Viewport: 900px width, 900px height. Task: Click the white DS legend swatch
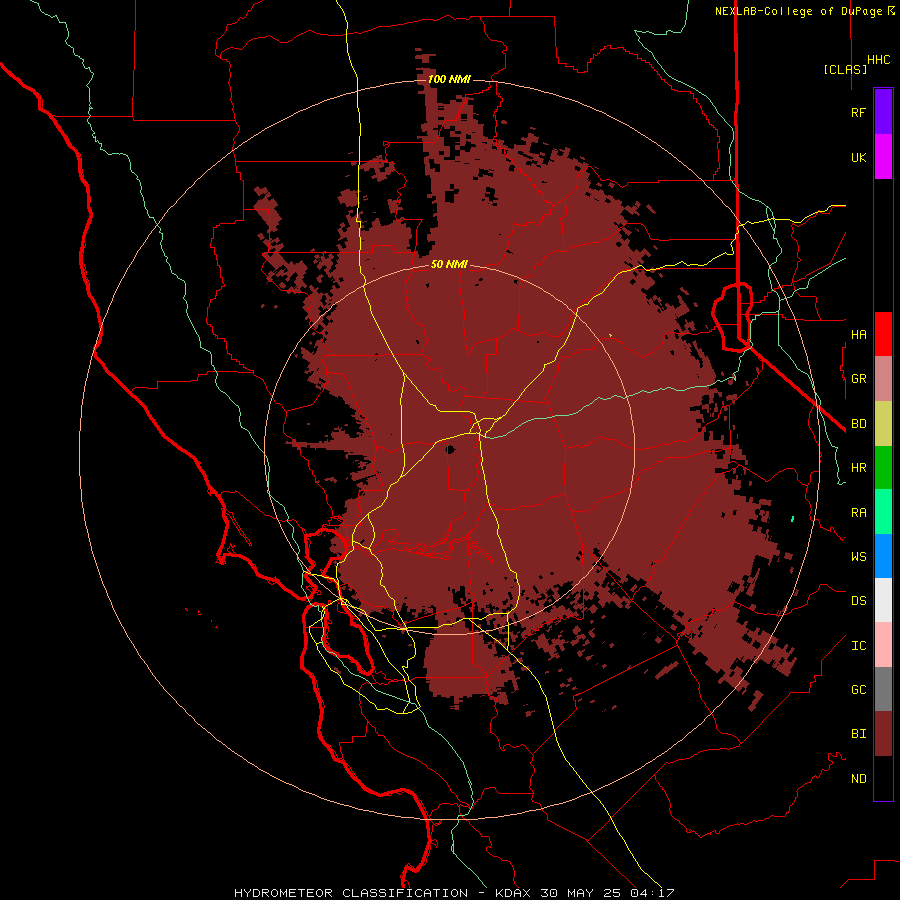(x=883, y=600)
